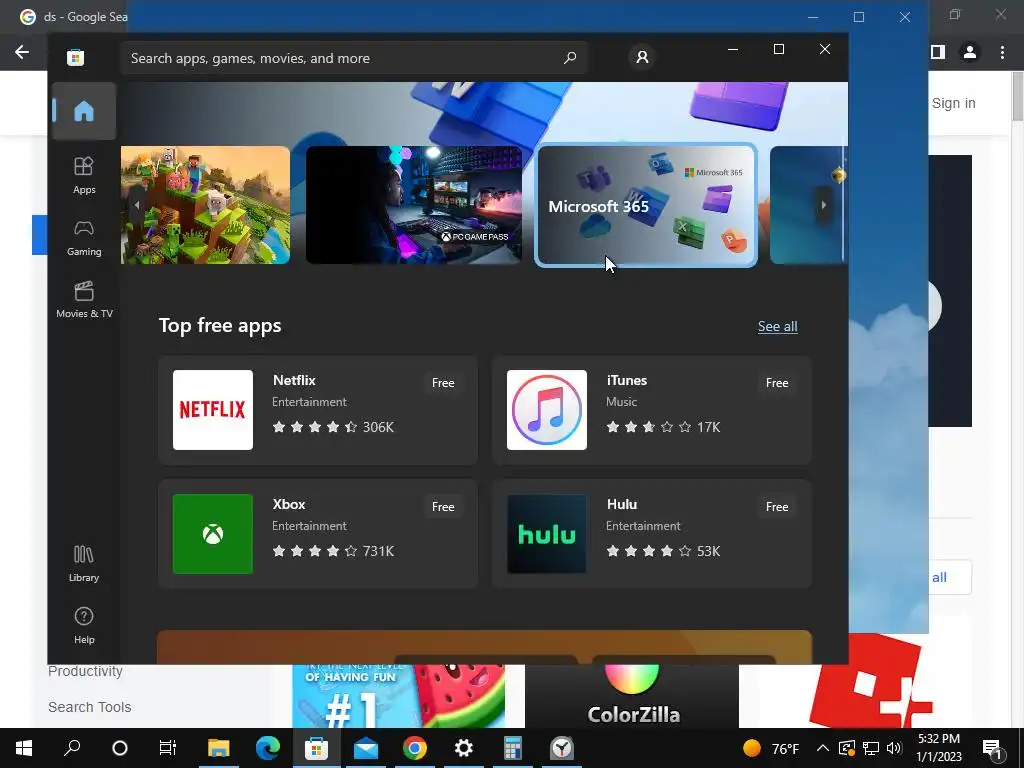Image resolution: width=1024 pixels, height=768 pixels.
Task: Open the Minecraft banner thumbnail
Action: (206, 205)
